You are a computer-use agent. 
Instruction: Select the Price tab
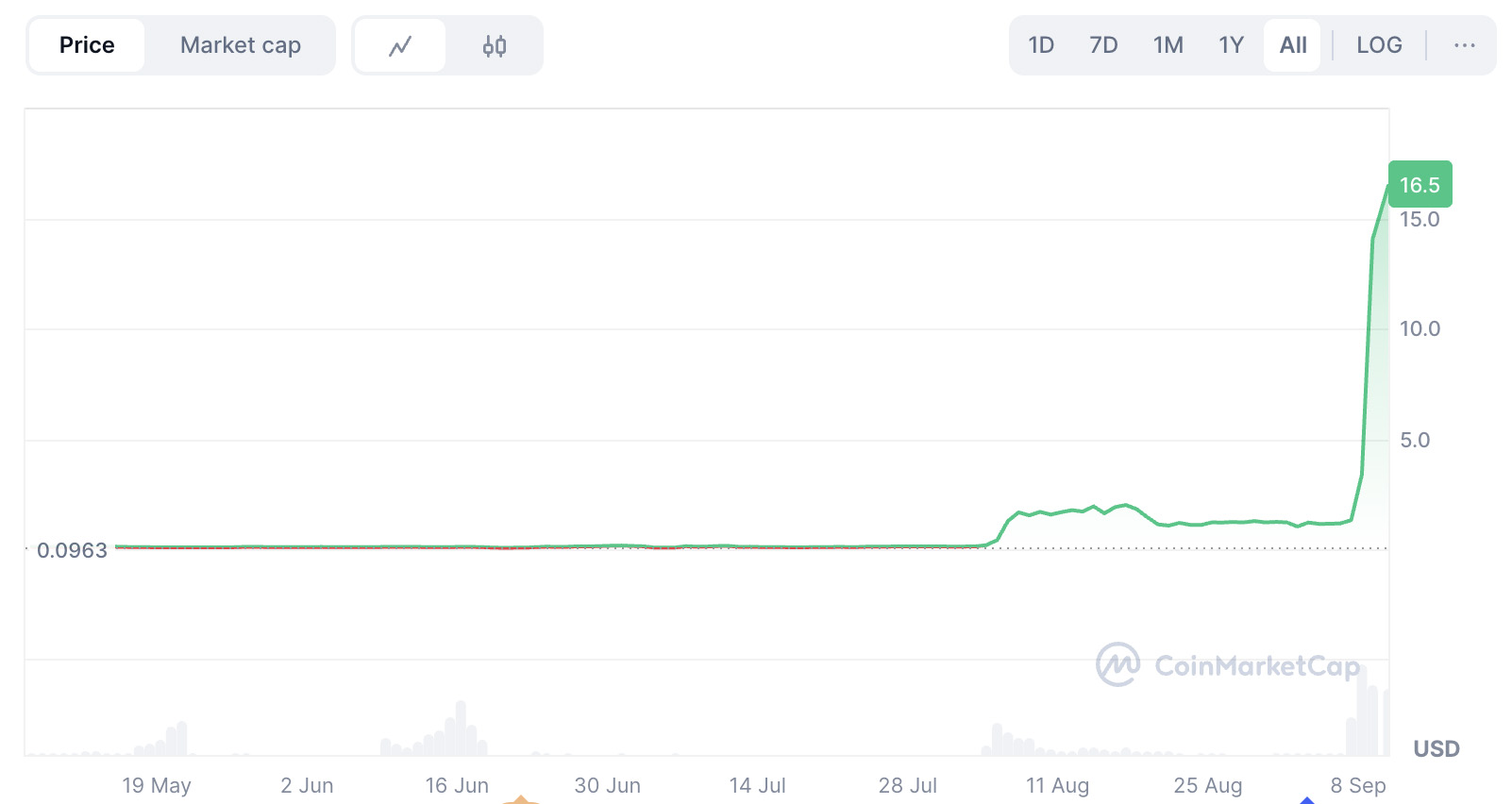click(87, 45)
